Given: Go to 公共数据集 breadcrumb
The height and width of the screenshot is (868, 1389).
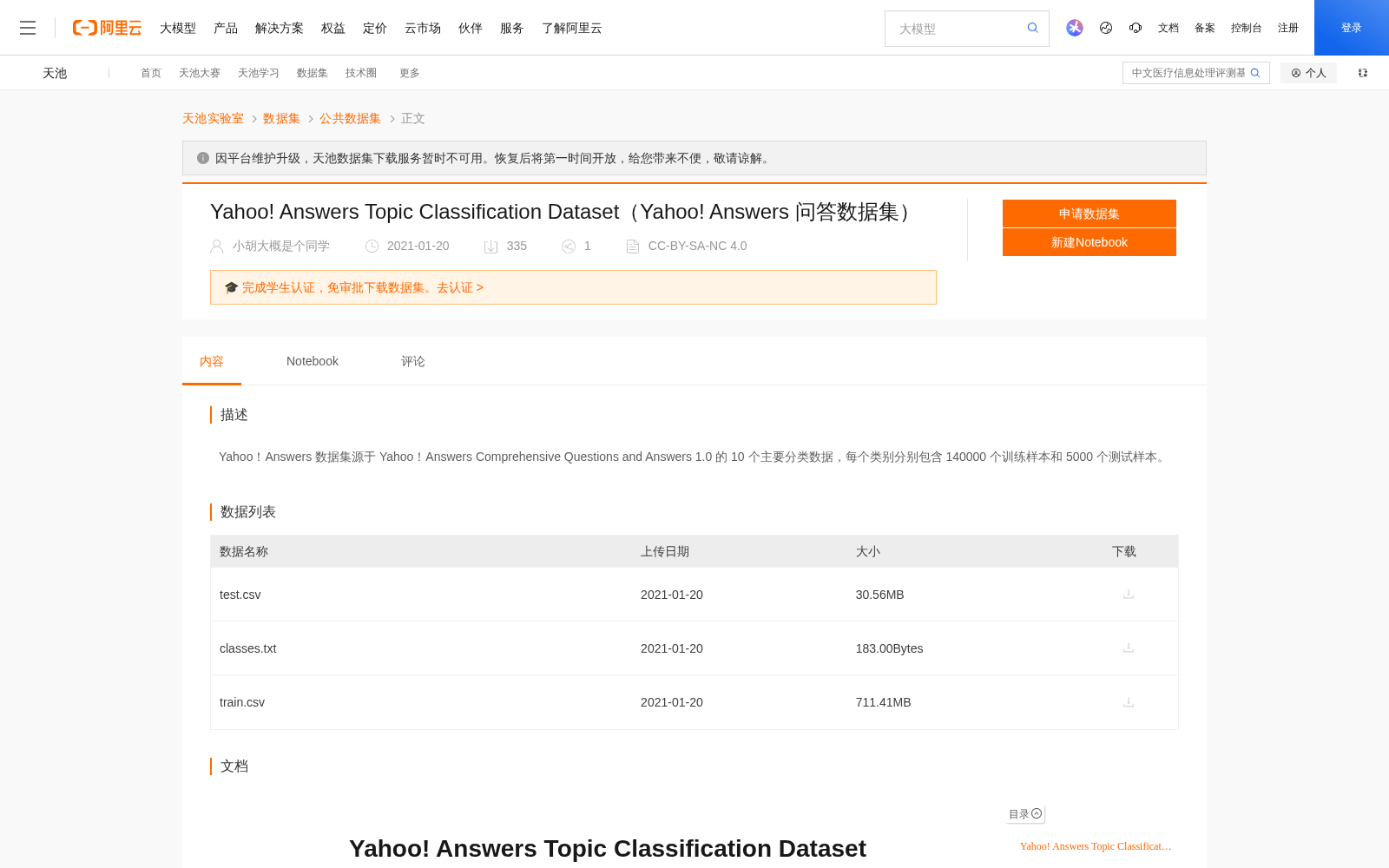Looking at the screenshot, I should click(x=350, y=118).
